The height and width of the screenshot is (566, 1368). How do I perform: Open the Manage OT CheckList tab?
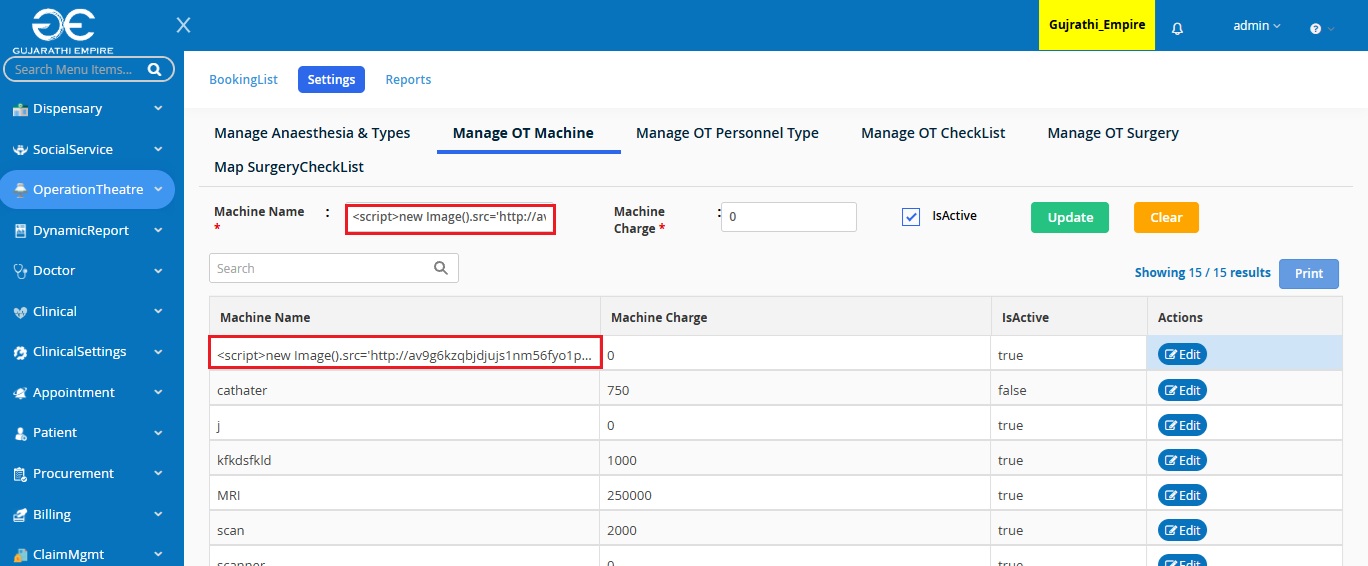(x=933, y=133)
